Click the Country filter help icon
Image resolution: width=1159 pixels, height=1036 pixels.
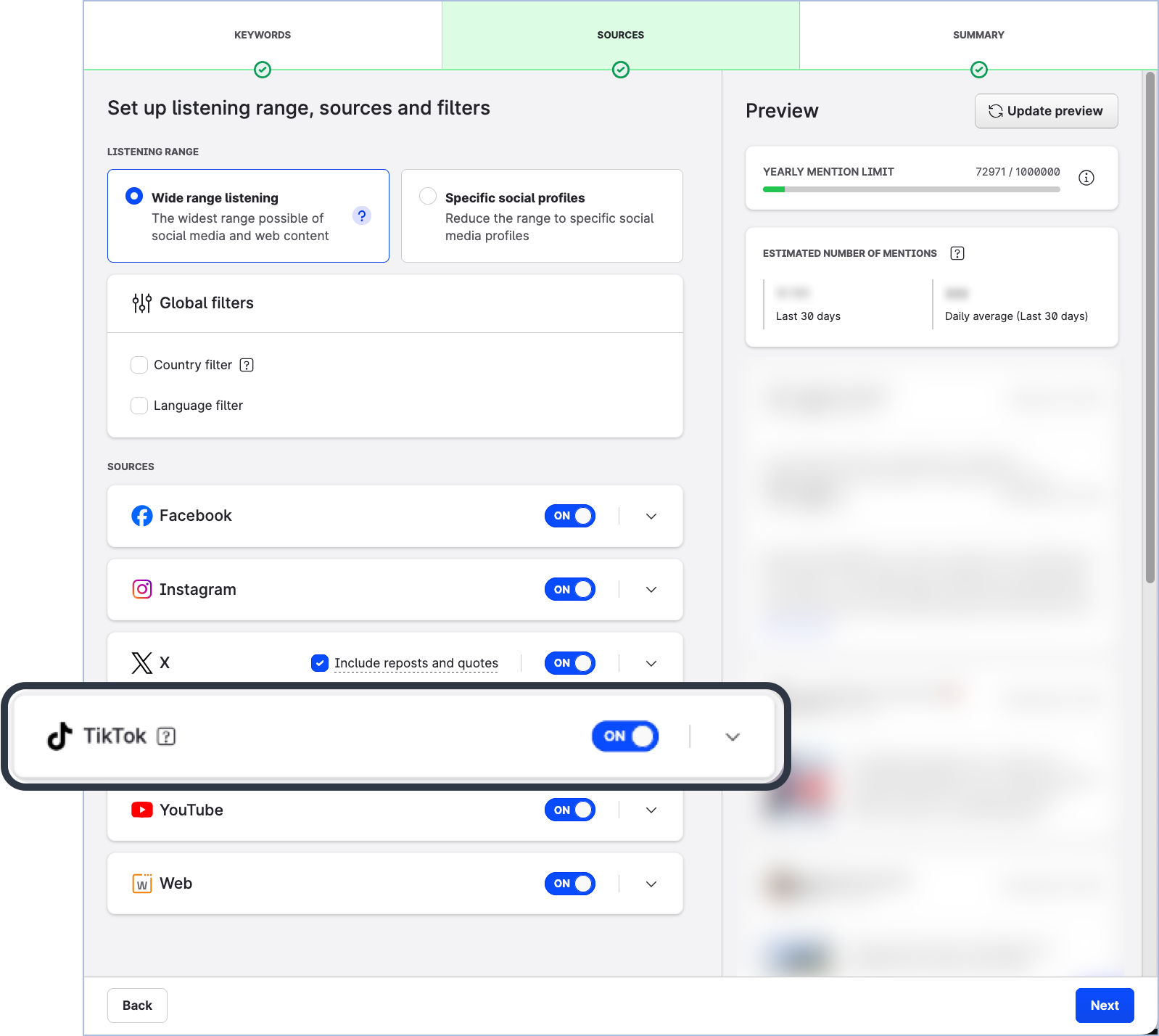(247, 365)
